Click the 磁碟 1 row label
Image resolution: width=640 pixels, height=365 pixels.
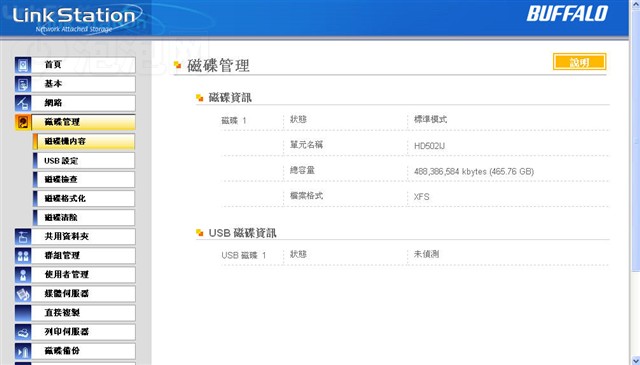234,121
